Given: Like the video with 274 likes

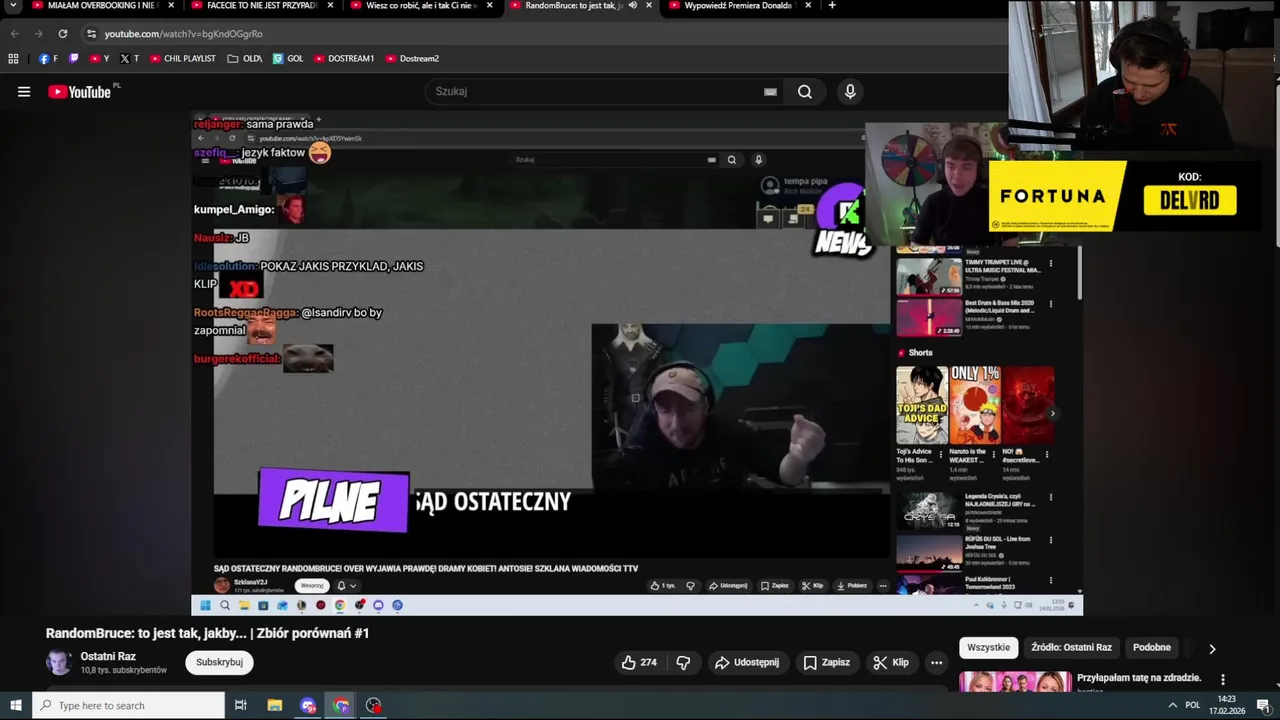Looking at the screenshot, I should point(639,662).
